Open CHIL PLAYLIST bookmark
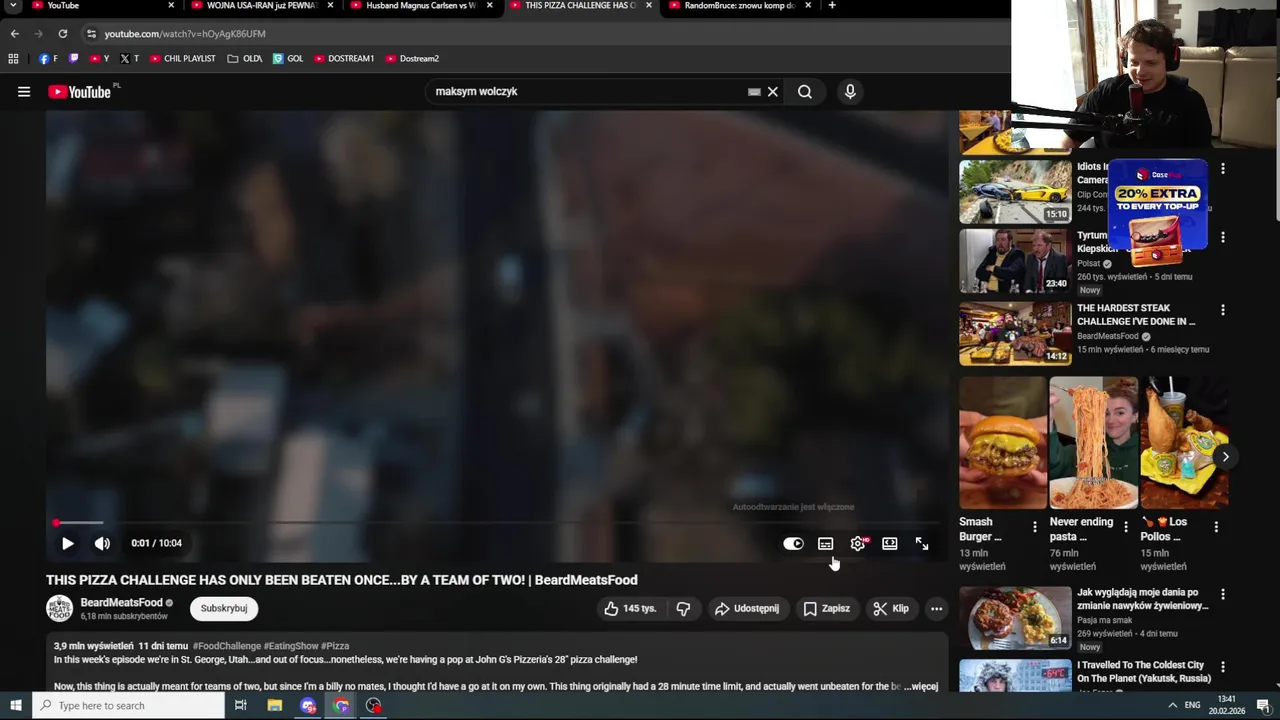Image resolution: width=1280 pixels, height=720 pixels. tap(183, 59)
